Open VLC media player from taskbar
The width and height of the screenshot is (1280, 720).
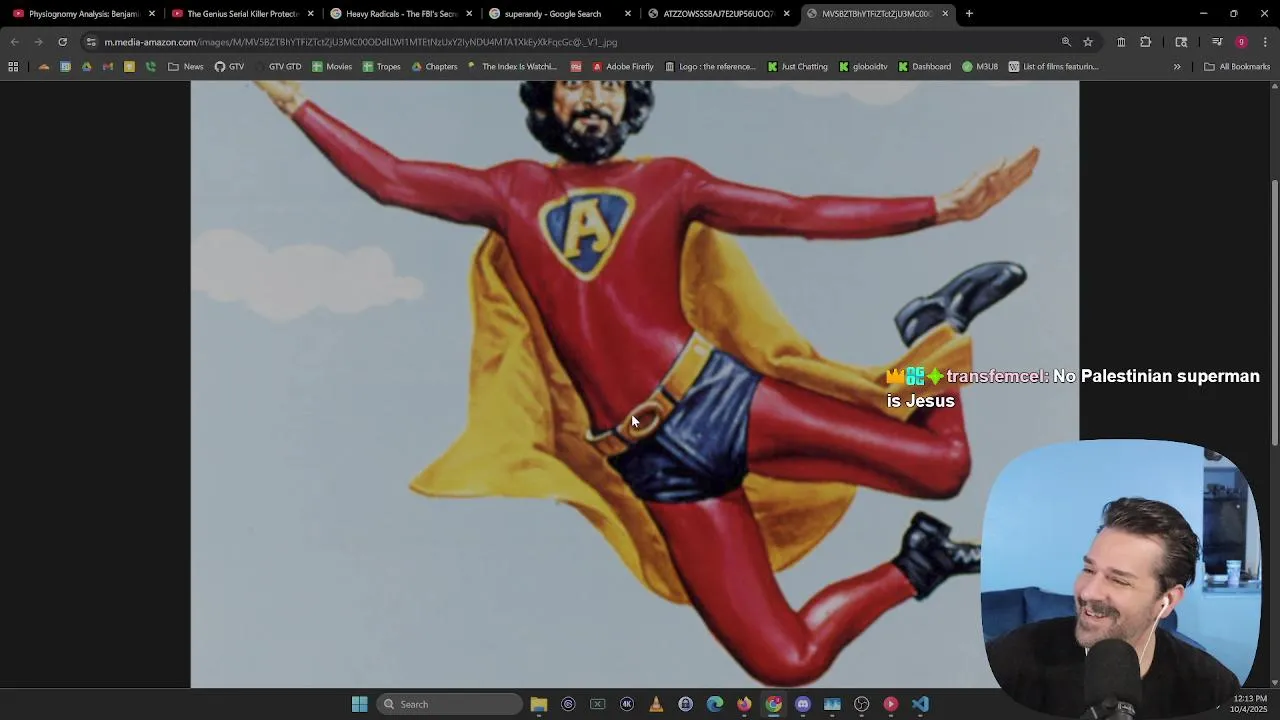pyautogui.click(x=656, y=704)
